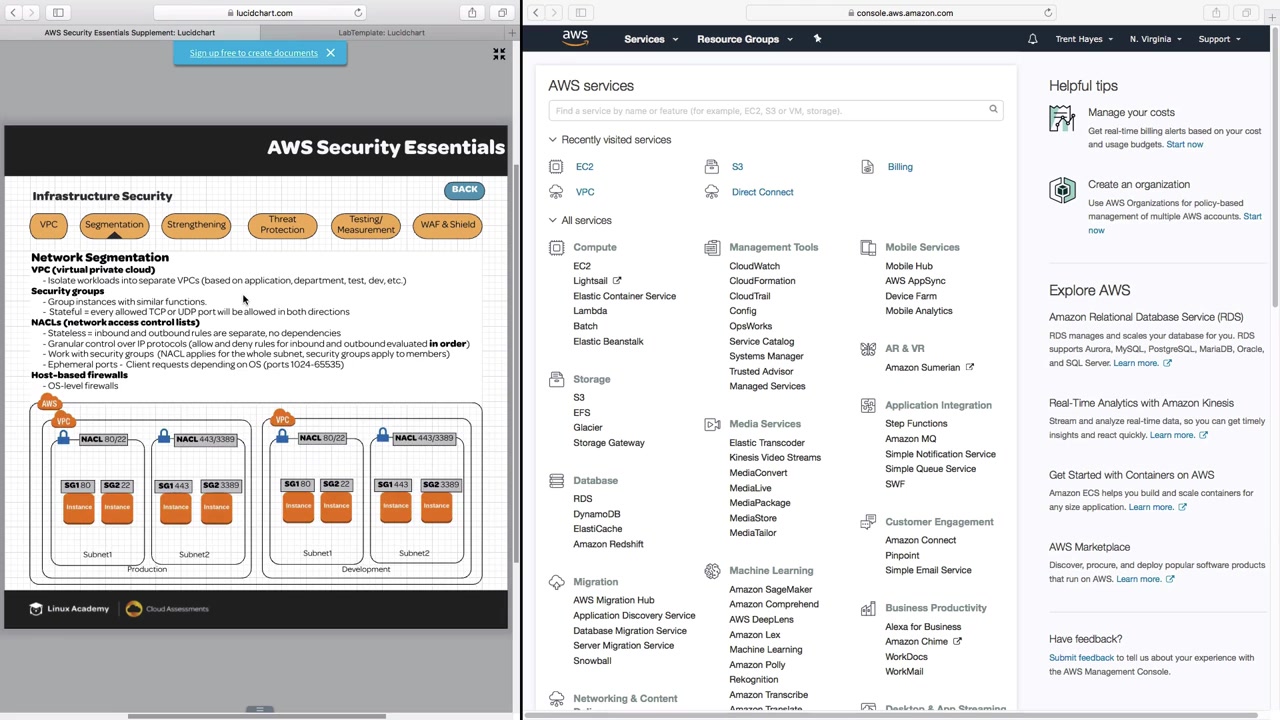Click Start now under Manage your costs
The width and height of the screenshot is (1280, 720).
pyautogui.click(x=1185, y=145)
